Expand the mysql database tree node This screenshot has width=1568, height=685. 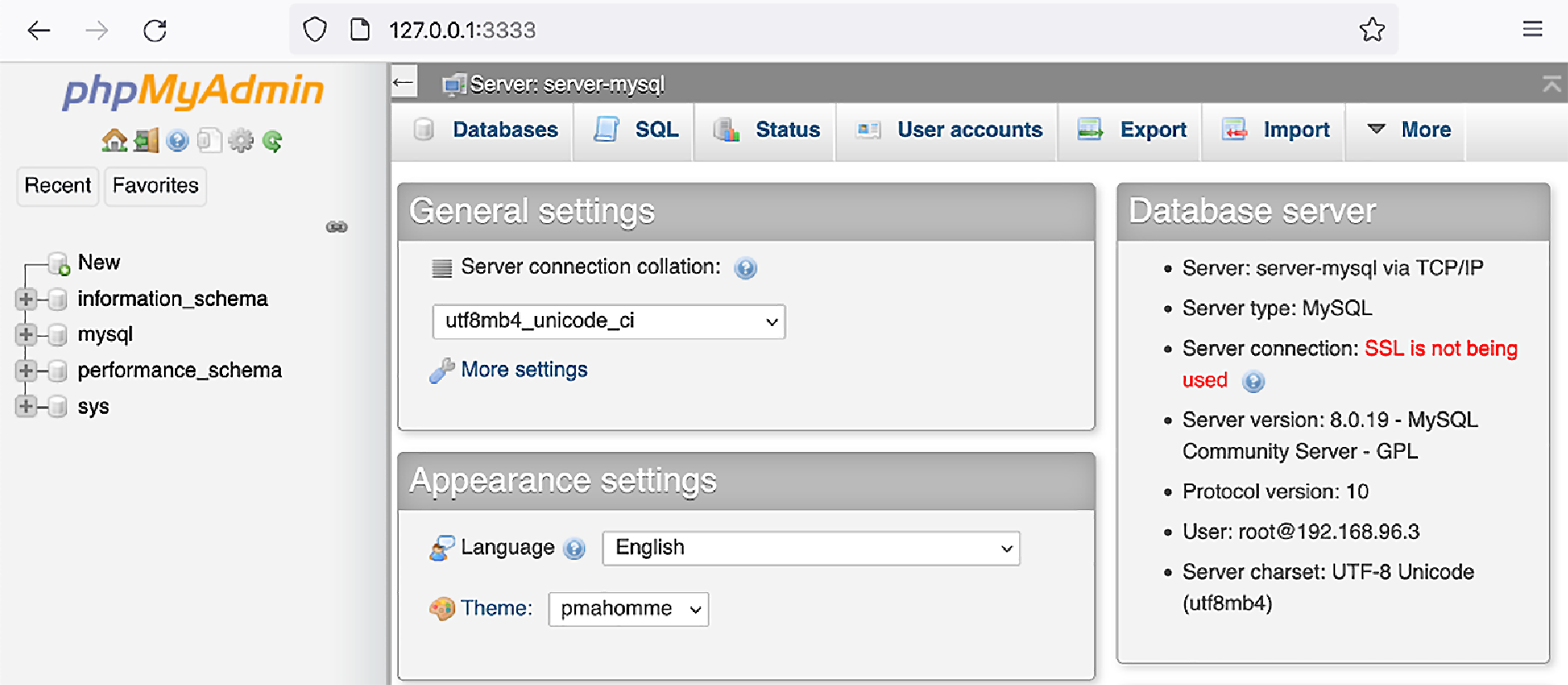click(x=26, y=335)
